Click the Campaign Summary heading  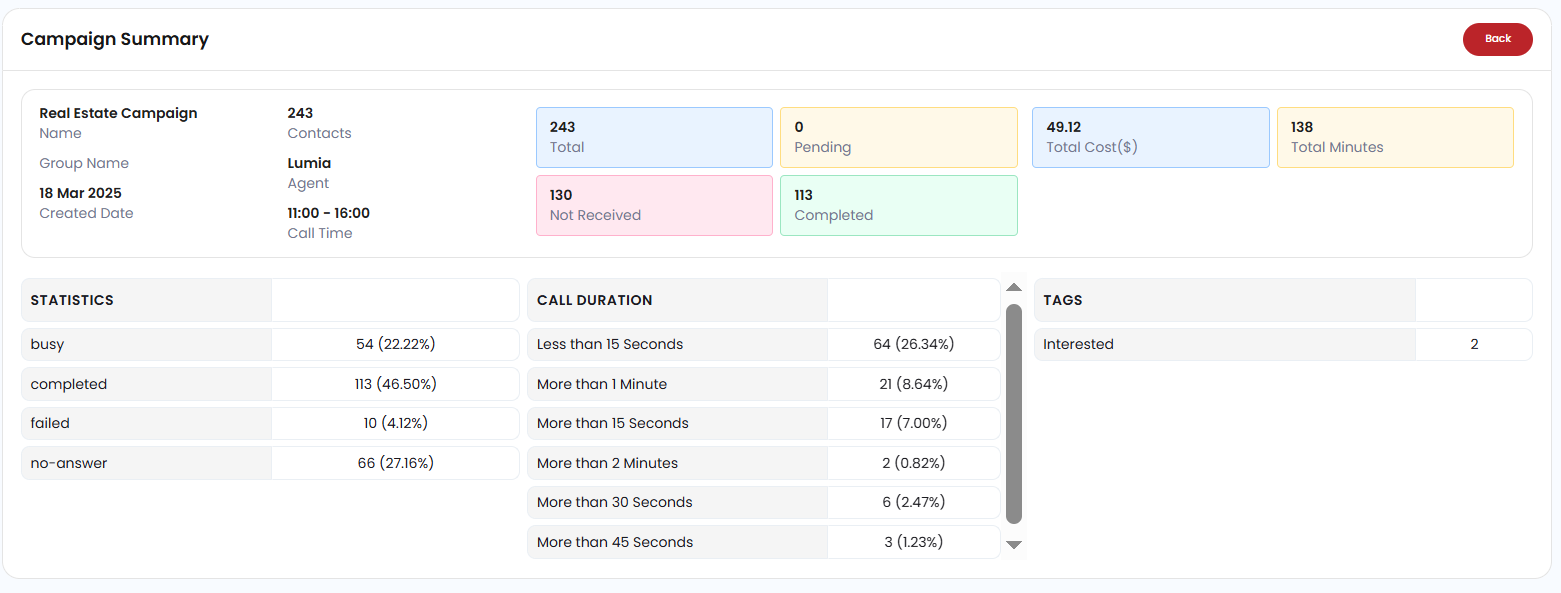pos(115,40)
